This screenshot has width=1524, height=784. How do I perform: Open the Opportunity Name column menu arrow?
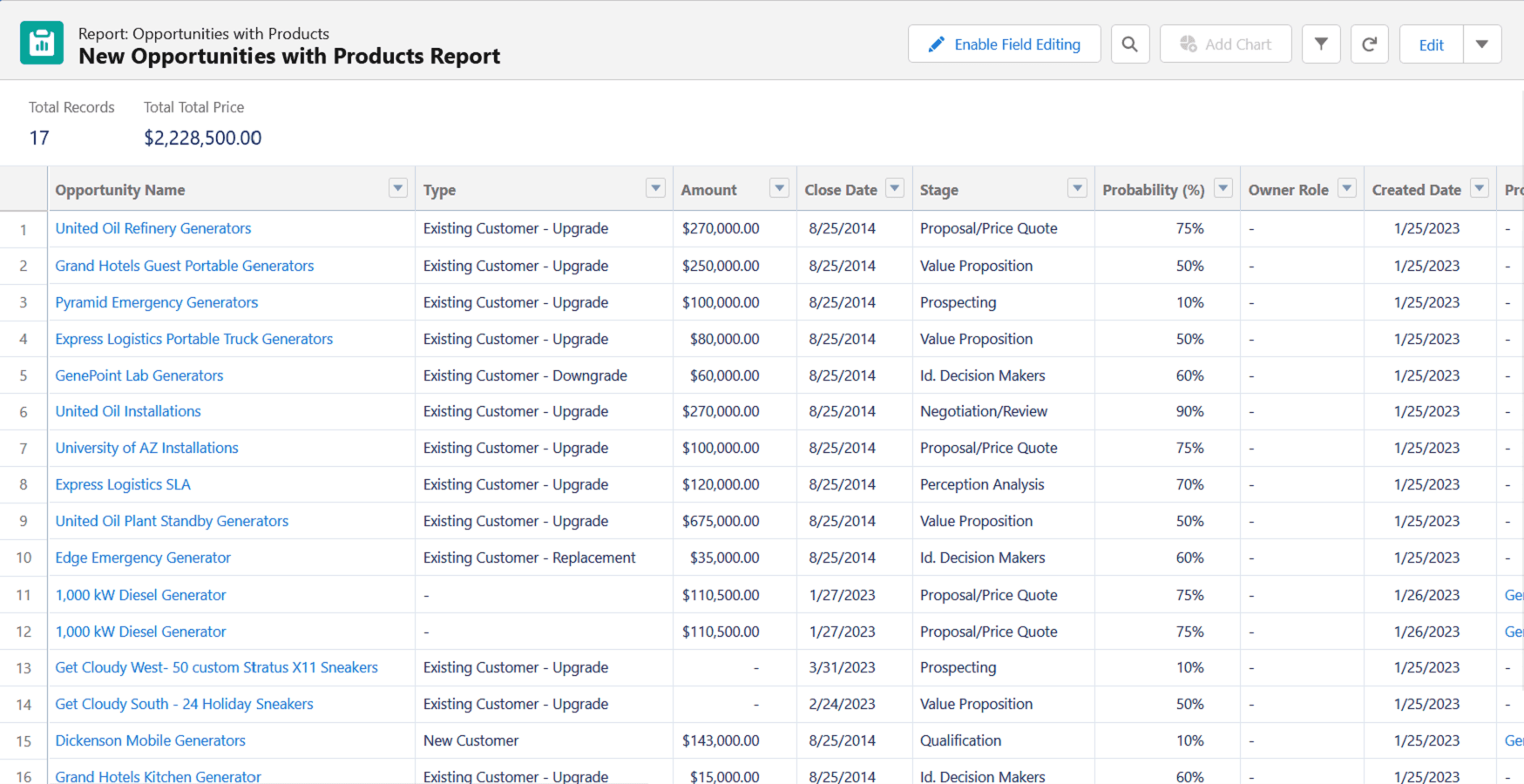tap(398, 188)
